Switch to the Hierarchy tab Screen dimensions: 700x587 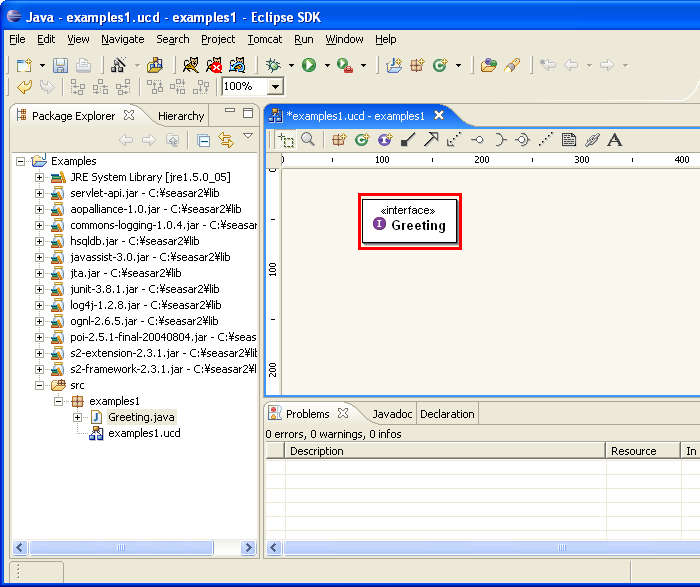pyautogui.click(x=181, y=116)
